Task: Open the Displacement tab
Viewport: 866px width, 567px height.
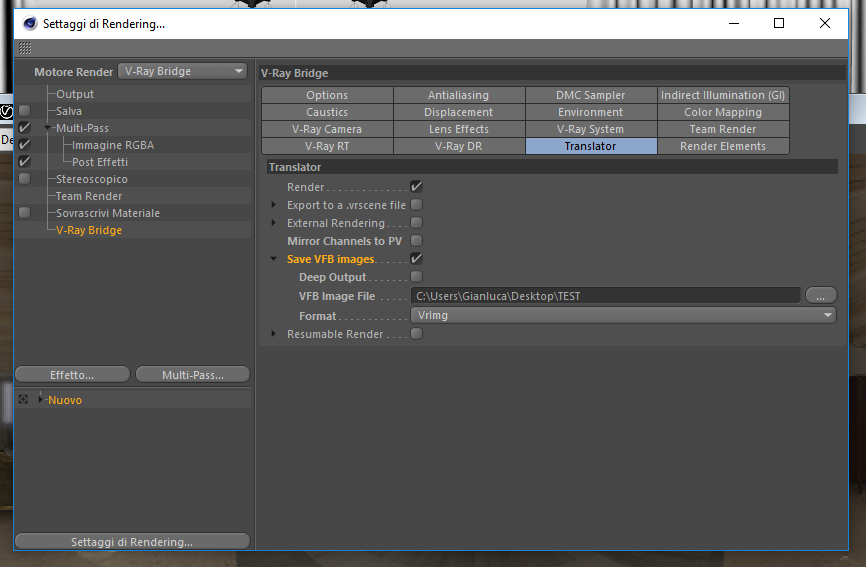Action: pos(458,112)
